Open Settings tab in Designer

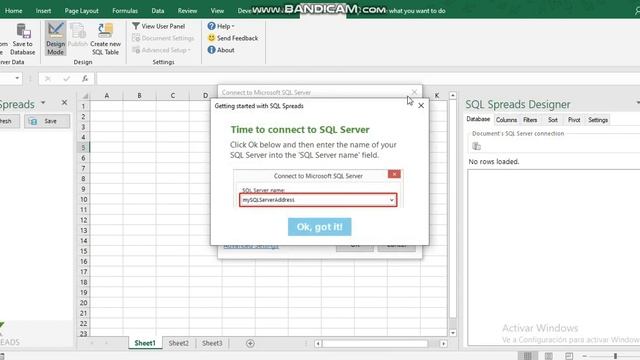point(598,120)
